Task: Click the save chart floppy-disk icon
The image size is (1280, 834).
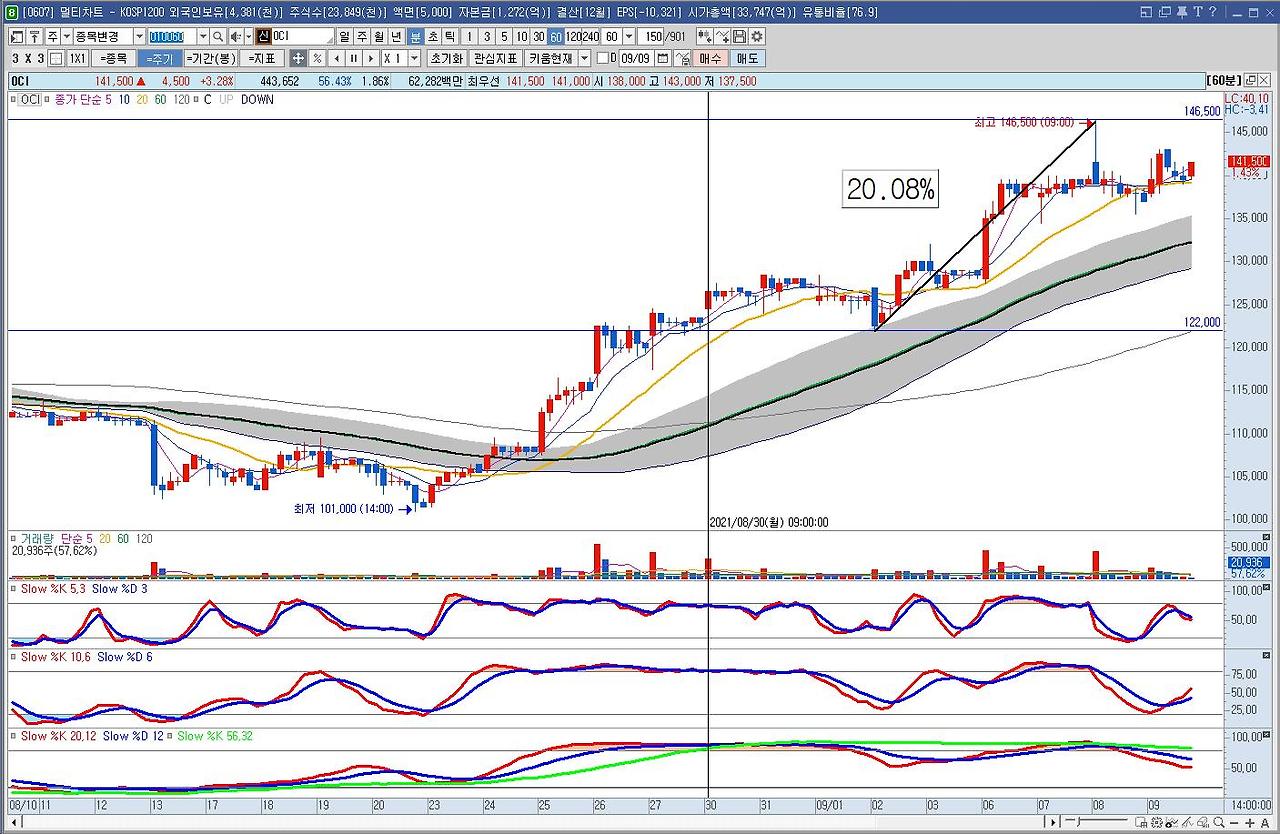Action: (x=738, y=36)
